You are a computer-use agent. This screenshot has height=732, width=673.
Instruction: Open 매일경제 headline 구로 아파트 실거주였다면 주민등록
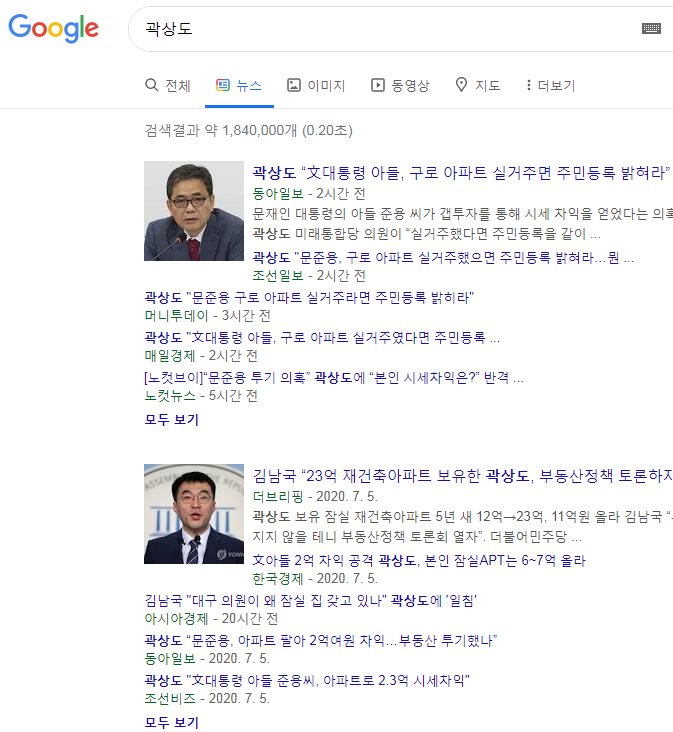(322, 338)
